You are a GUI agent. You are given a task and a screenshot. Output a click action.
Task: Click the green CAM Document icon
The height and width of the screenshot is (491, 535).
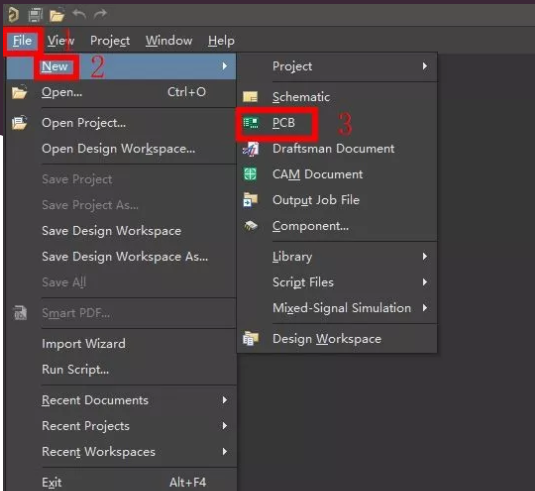pyautogui.click(x=250, y=174)
